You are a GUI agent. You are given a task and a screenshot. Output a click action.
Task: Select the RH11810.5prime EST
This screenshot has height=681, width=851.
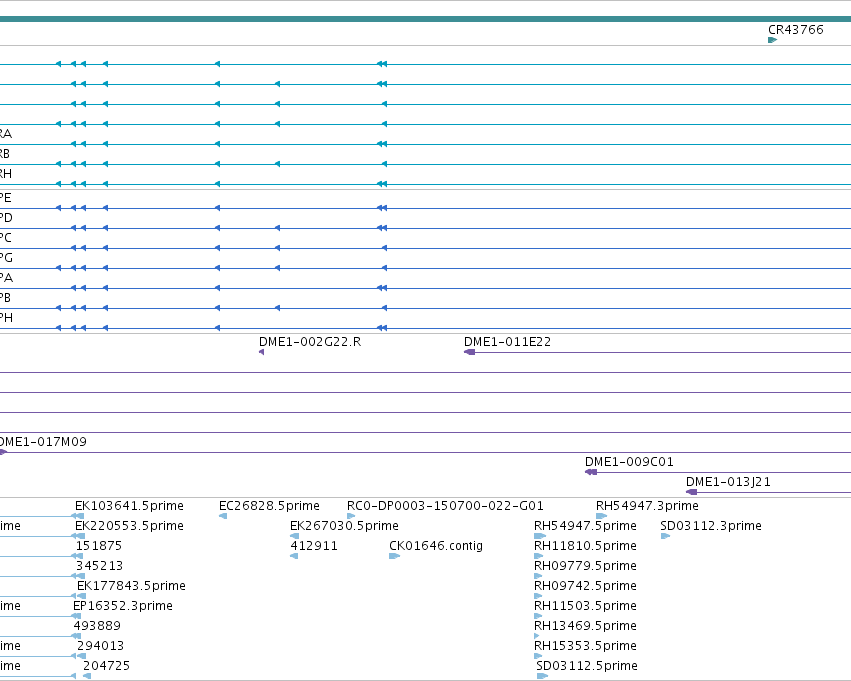click(x=585, y=546)
